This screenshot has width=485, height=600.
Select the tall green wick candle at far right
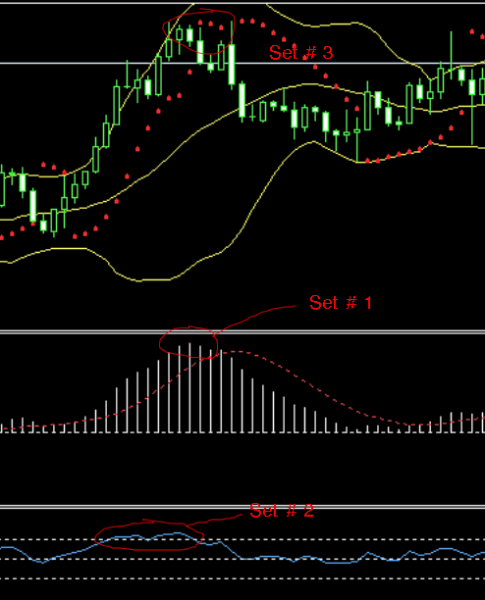[451, 57]
